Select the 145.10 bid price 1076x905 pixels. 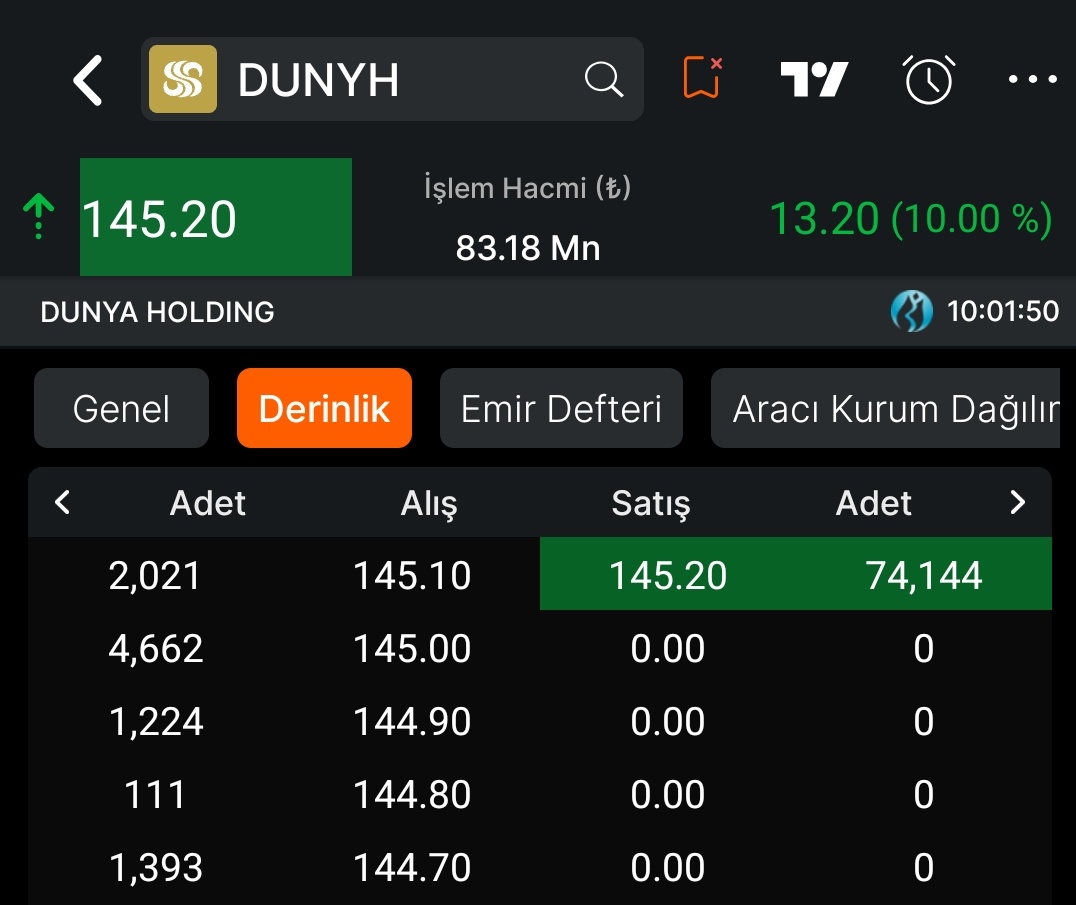pos(412,575)
